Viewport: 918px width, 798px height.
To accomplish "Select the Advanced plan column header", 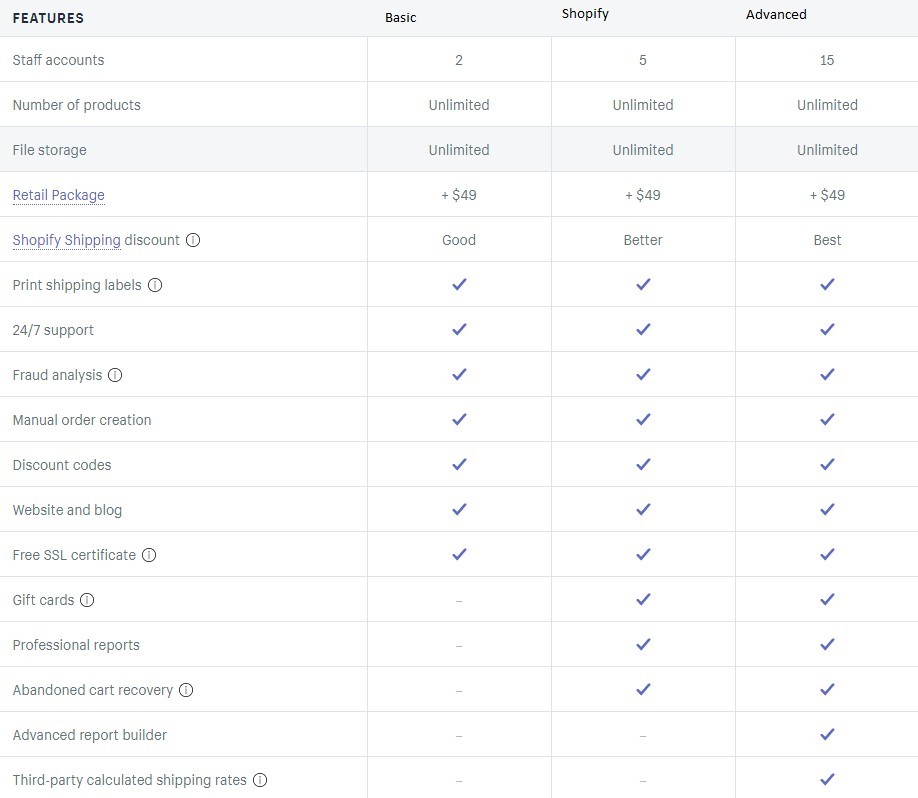I will click(x=776, y=15).
